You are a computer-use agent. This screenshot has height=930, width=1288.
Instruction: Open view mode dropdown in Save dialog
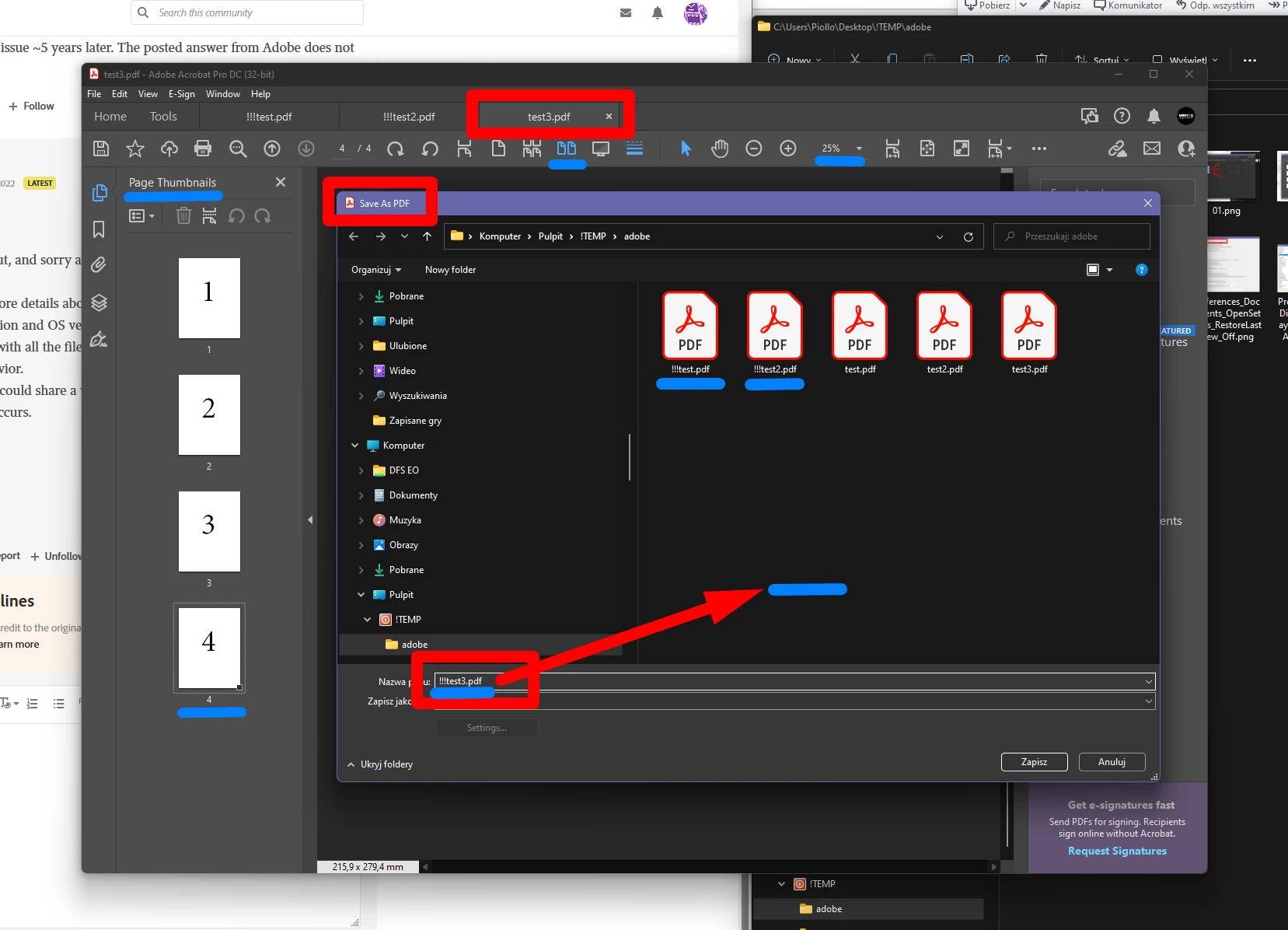[1109, 270]
